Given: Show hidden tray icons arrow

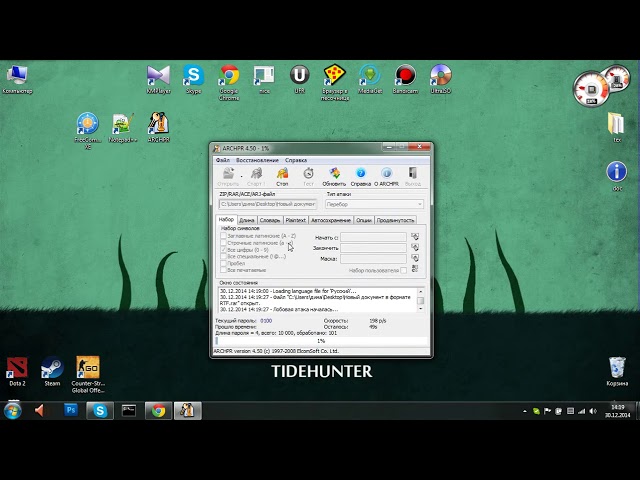Looking at the screenshot, I should point(524,411).
